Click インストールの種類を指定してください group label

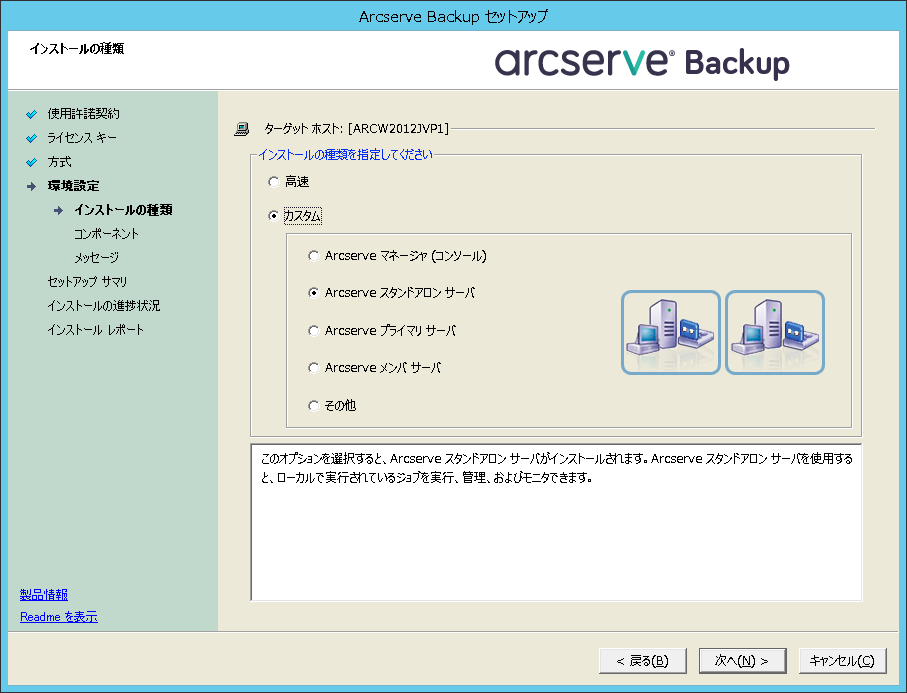click(345, 154)
